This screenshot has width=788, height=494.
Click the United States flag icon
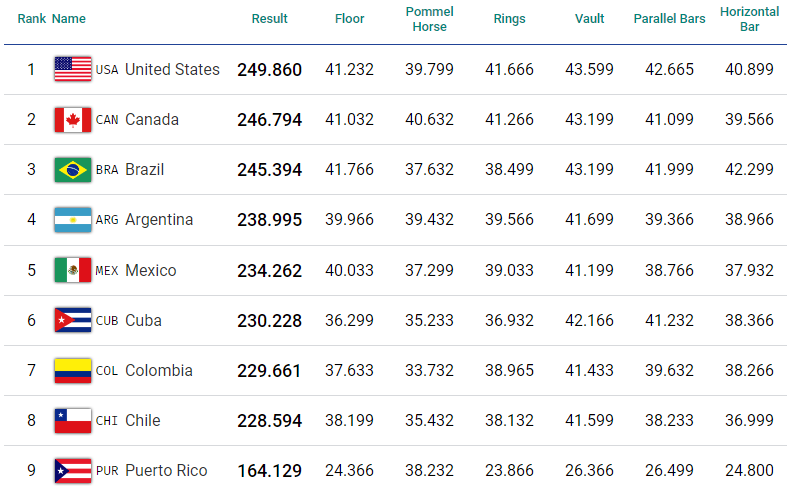[72, 70]
